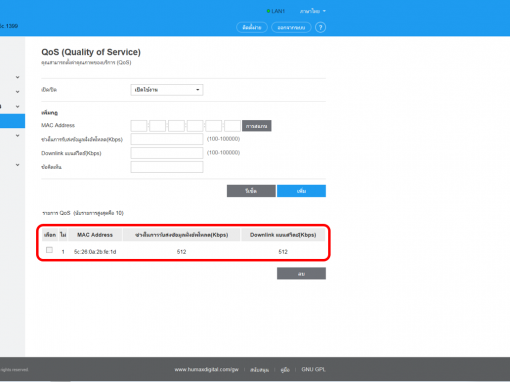This screenshot has width=510, height=382.
Task: Expand the last sidebar chevron
Action: (x=18, y=165)
